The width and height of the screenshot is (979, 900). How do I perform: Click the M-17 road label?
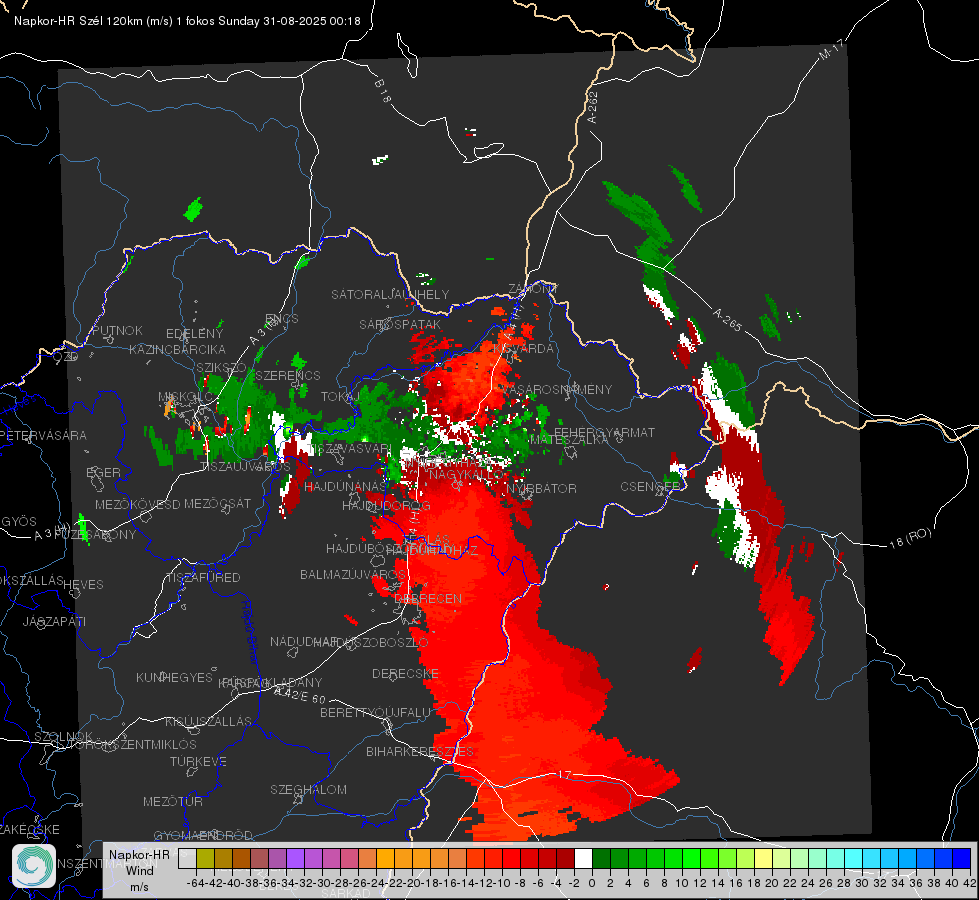click(x=831, y=50)
